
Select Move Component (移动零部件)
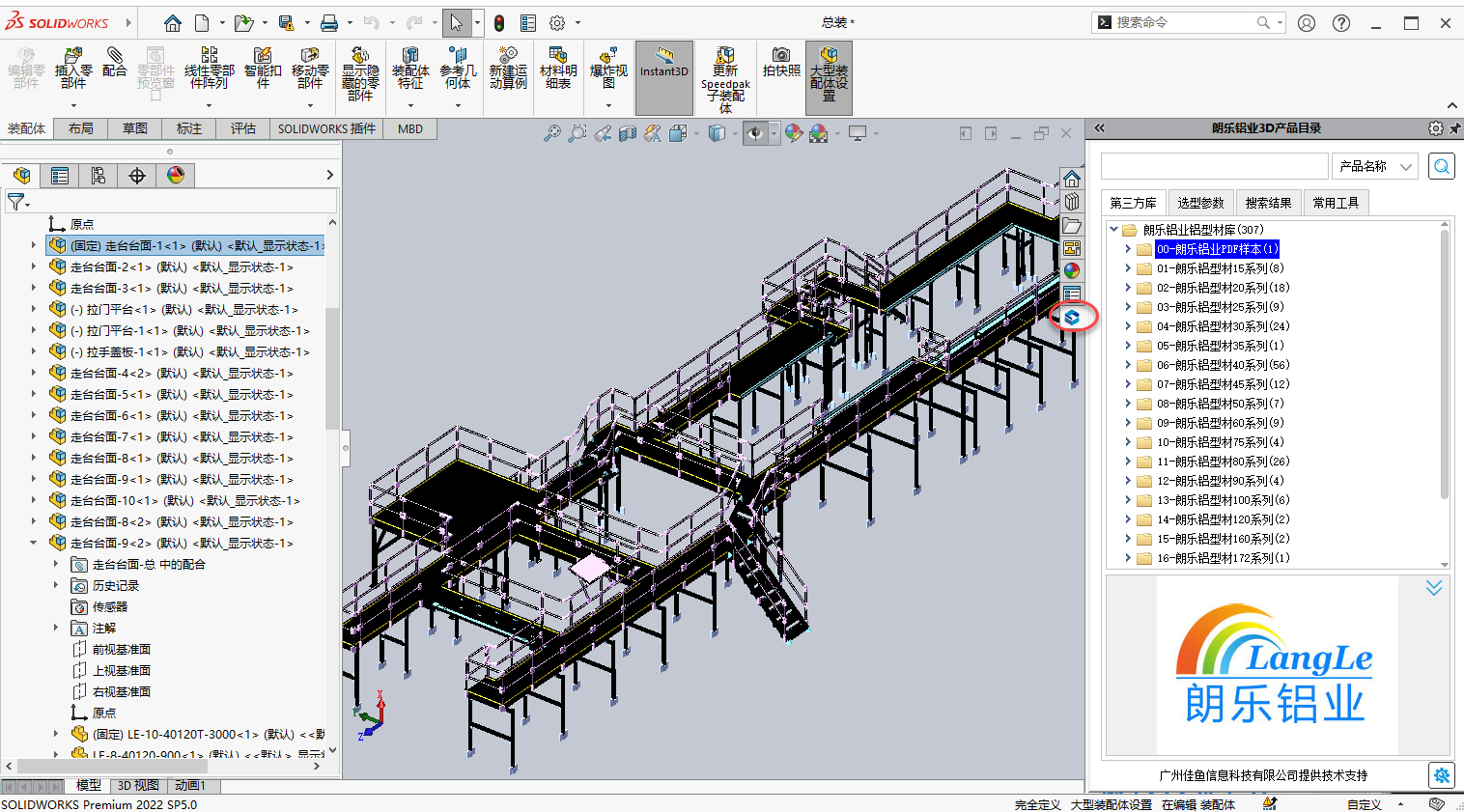310,68
